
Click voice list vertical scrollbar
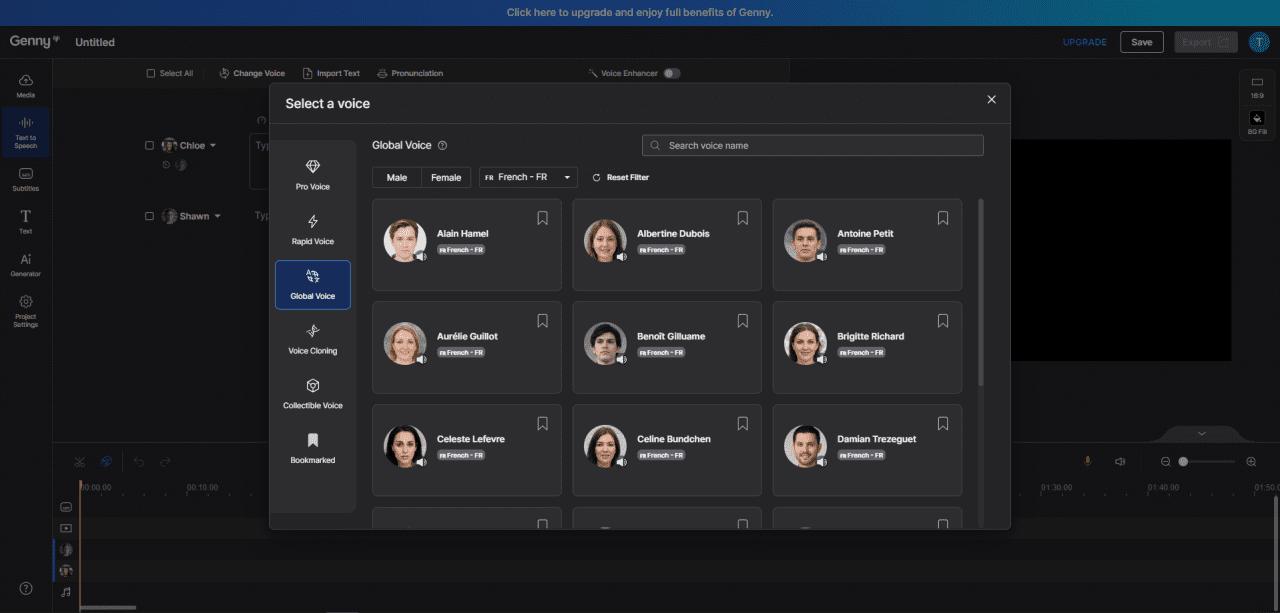pyautogui.click(x=980, y=291)
